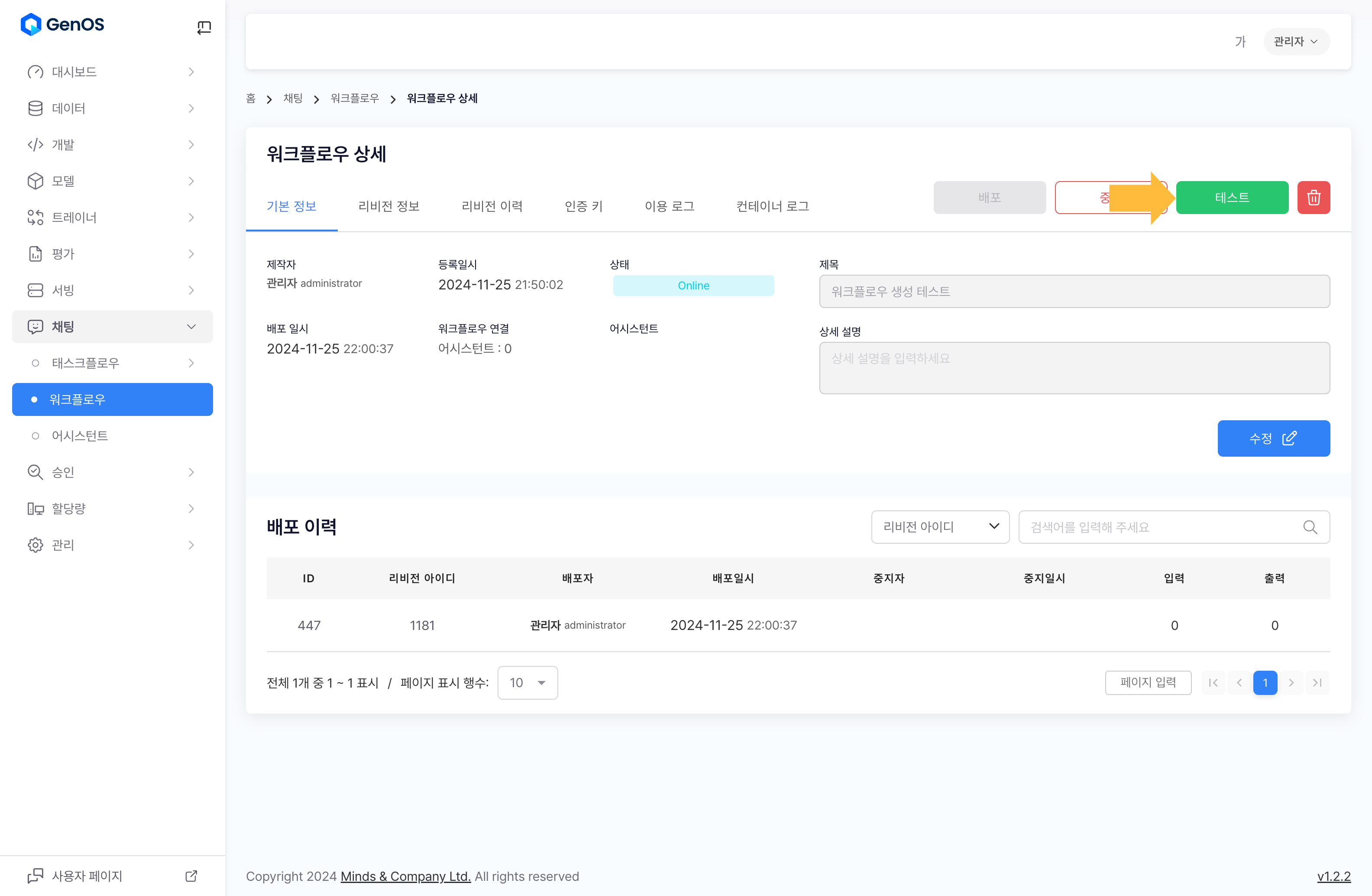Click the search magnifier icon in 배포 이력

1310,527
